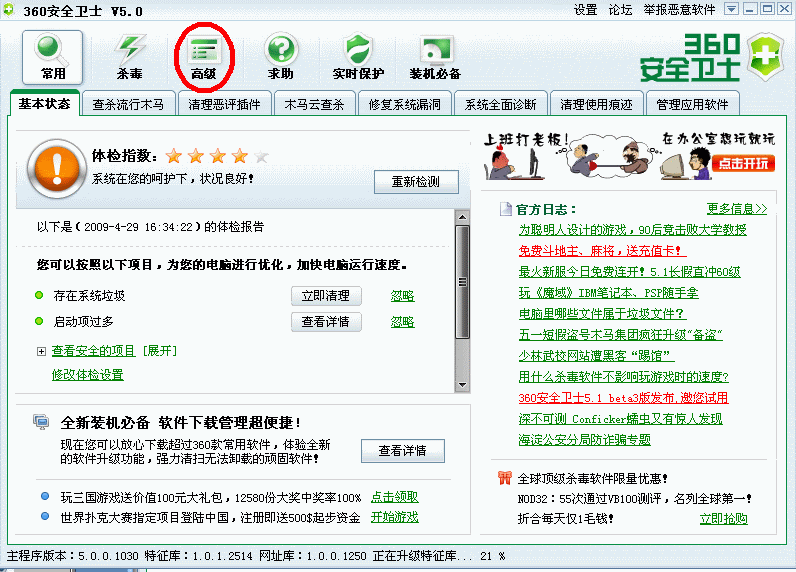Switch to the 查杀流行木马 tab

tap(128, 104)
